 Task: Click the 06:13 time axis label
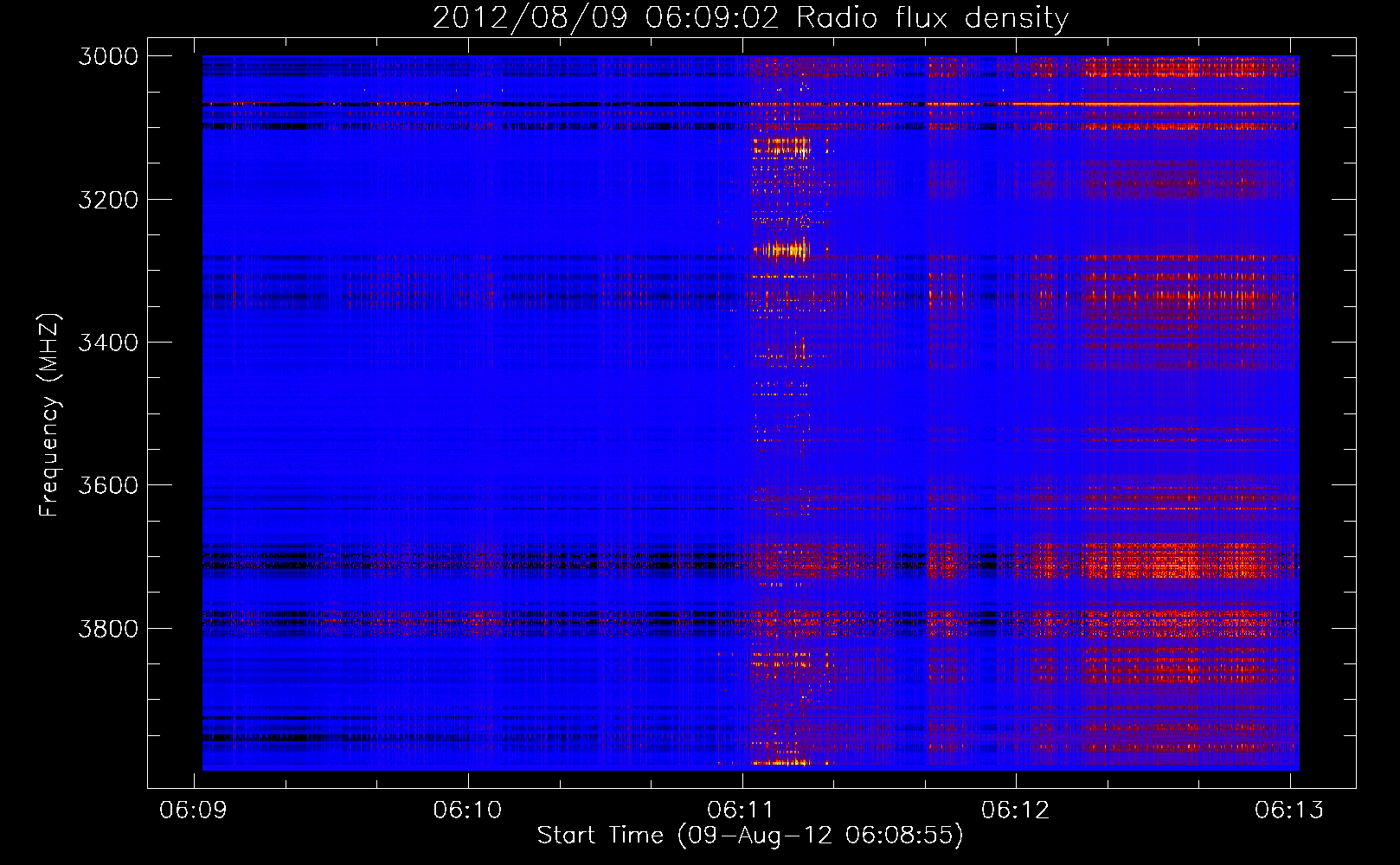coord(1289,810)
